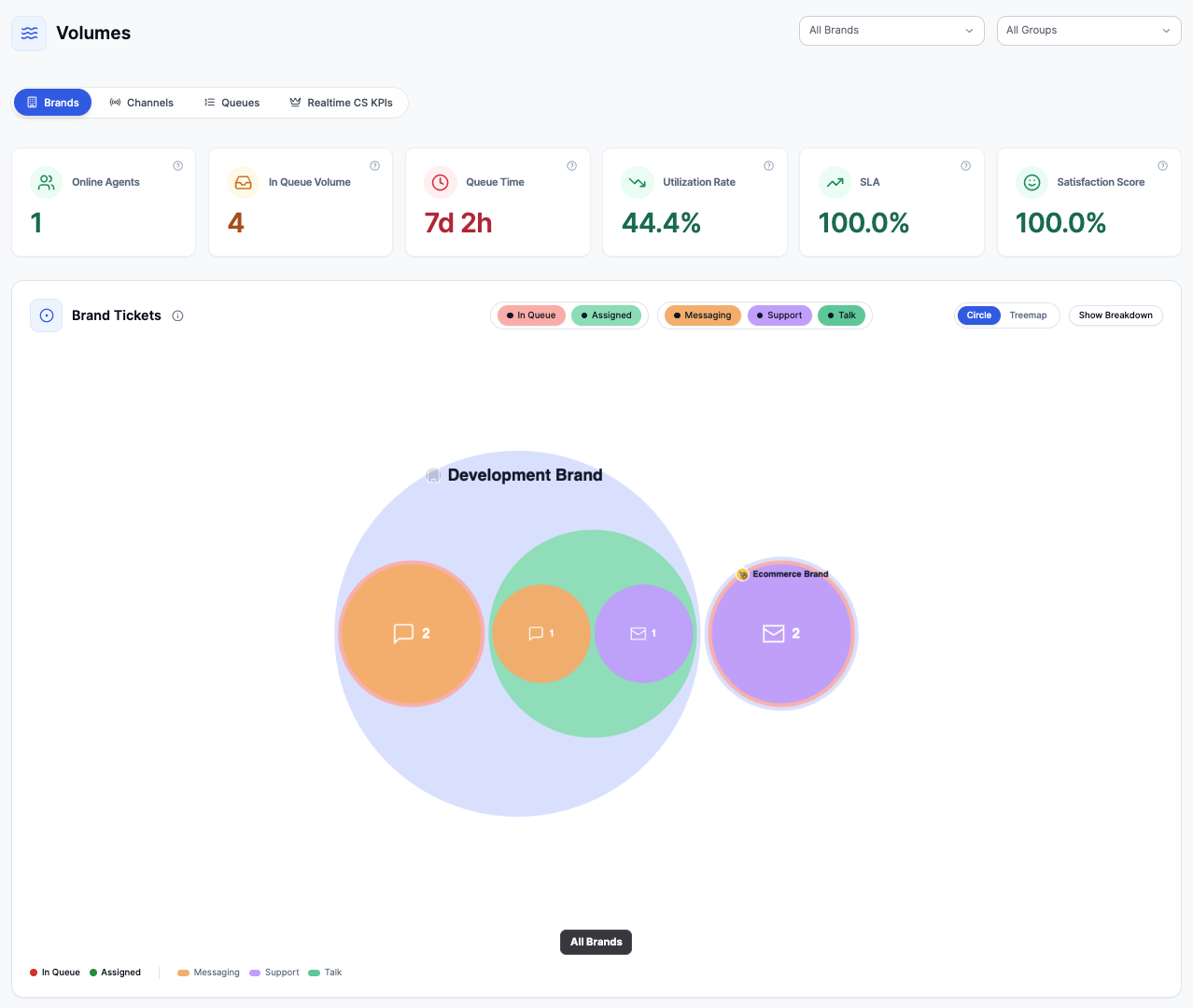
Task: Open the All Groups dropdown
Action: pos(1088,30)
